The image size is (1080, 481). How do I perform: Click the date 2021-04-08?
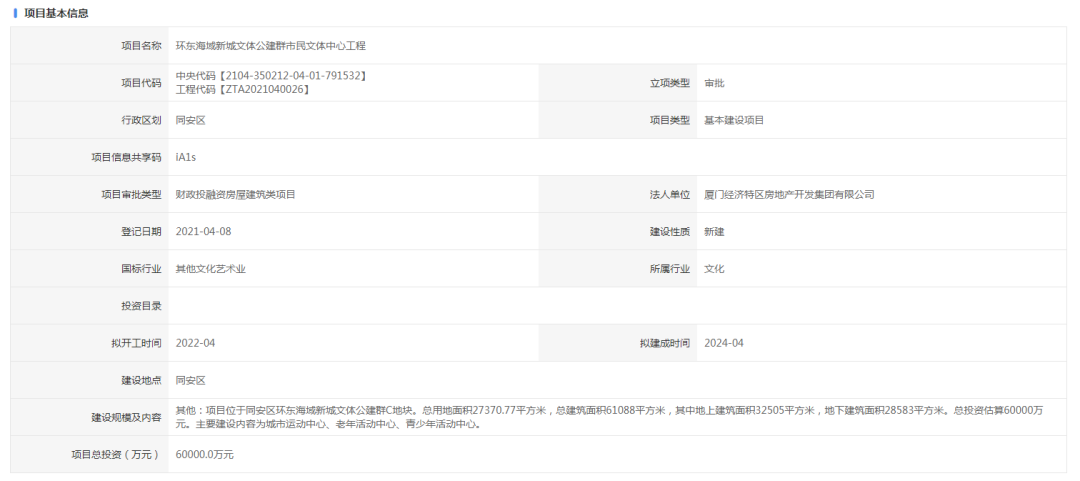204,232
